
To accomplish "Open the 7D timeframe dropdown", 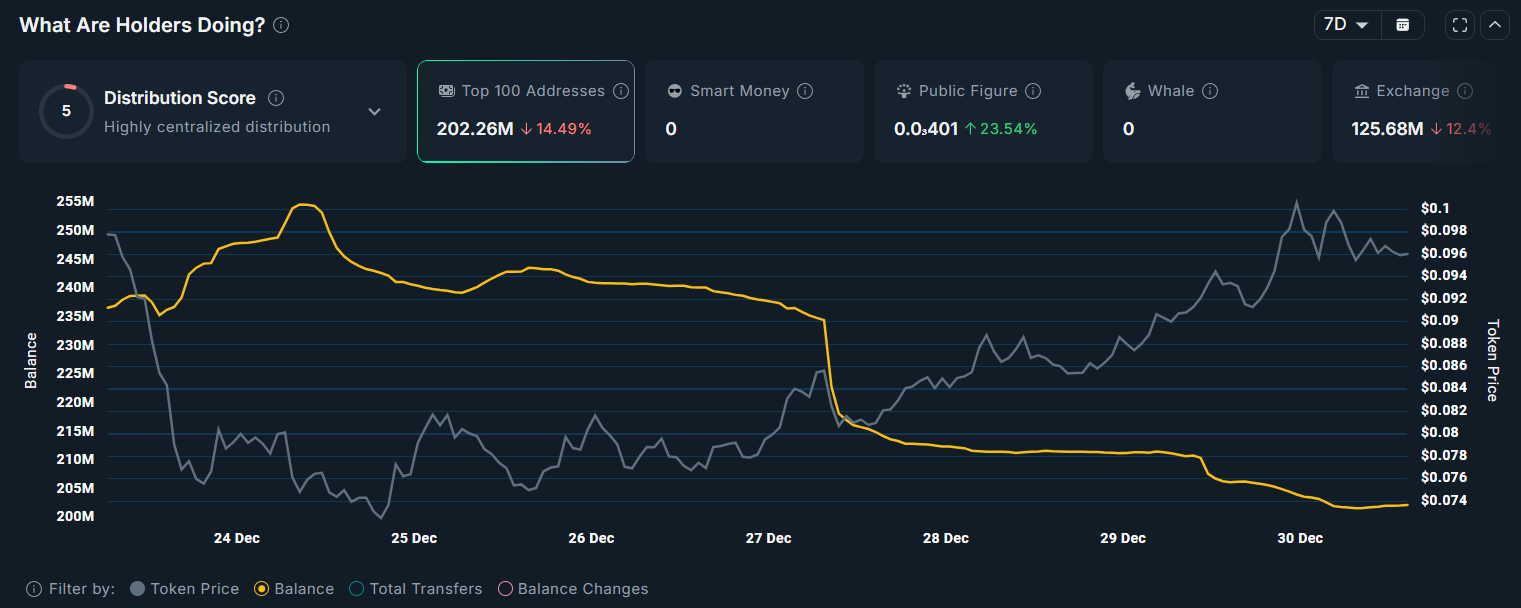I will point(1346,24).
